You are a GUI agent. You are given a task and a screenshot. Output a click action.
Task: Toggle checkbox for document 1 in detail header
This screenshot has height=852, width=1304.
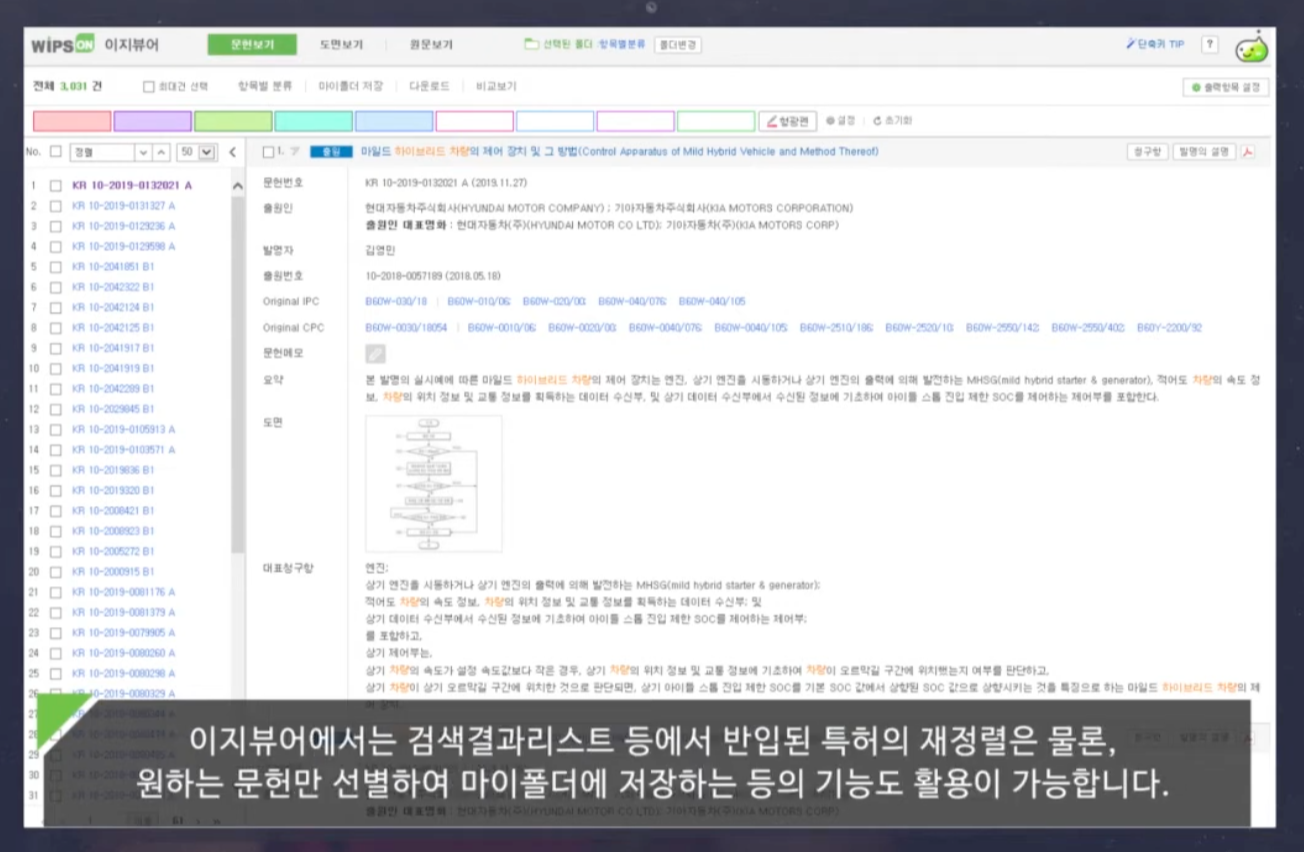[268, 152]
